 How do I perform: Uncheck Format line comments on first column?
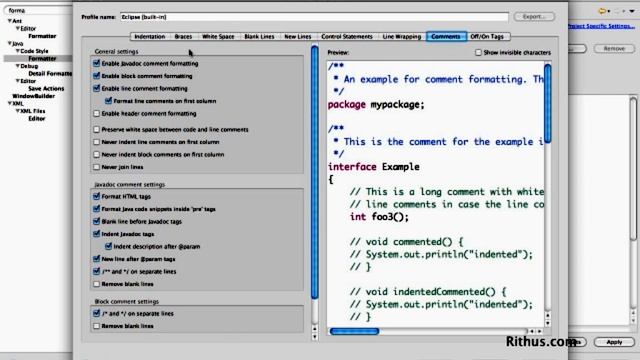(x=109, y=100)
